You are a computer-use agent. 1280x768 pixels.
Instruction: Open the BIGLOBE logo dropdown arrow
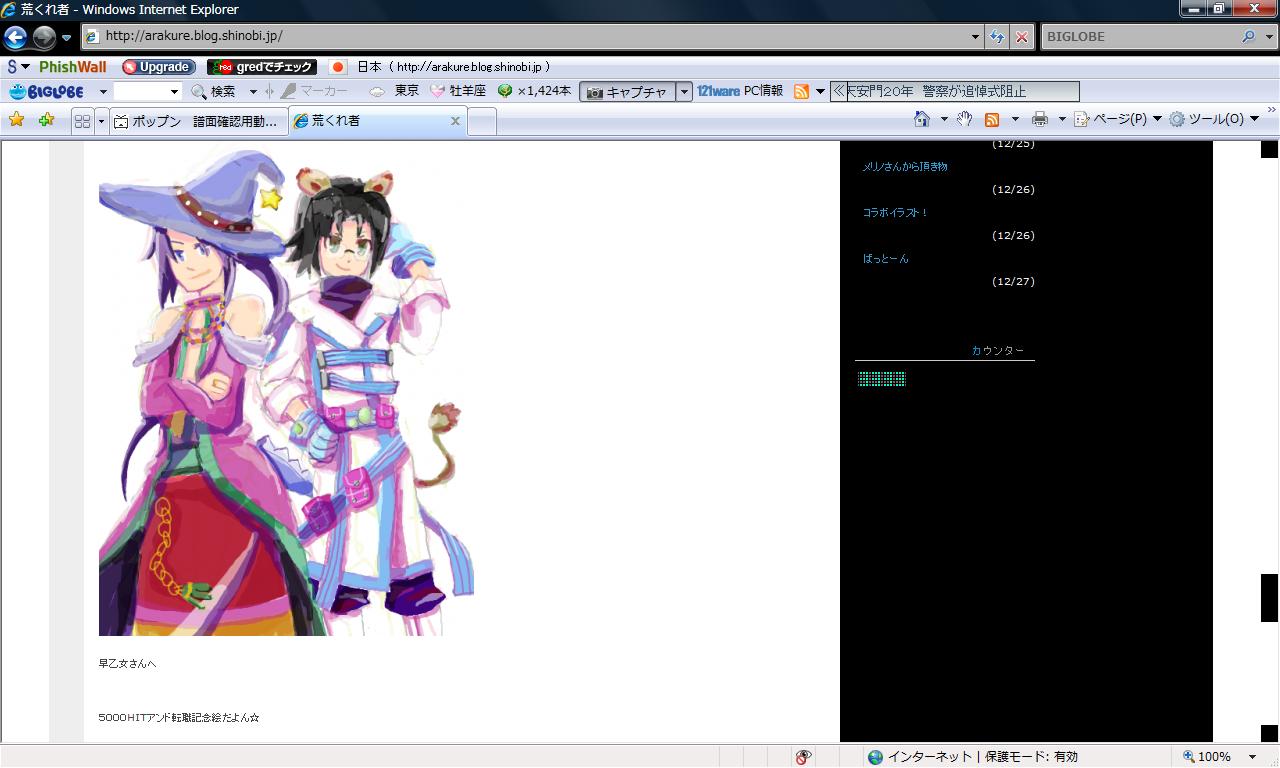point(102,91)
